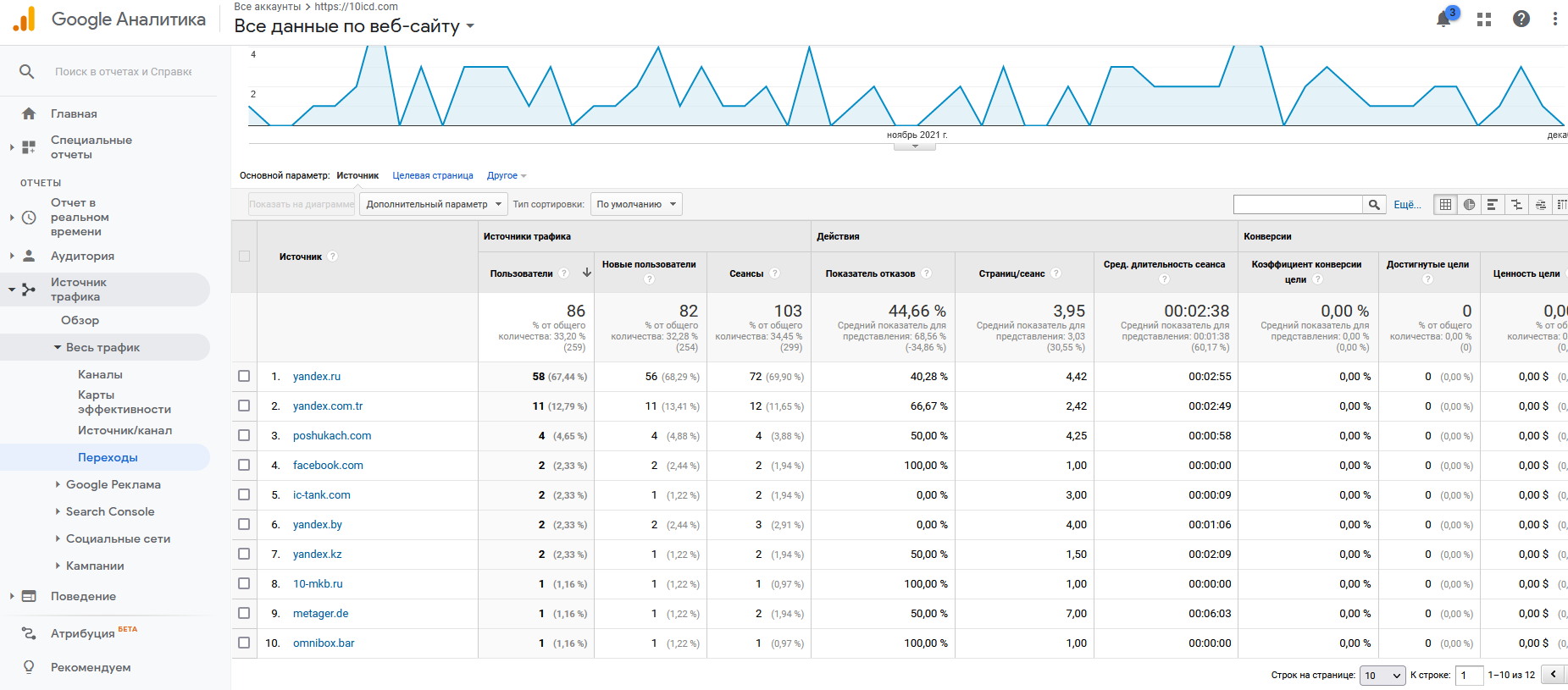
Task: Collapse the Весь трафик submenu
Action: pyautogui.click(x=58, y=347)
